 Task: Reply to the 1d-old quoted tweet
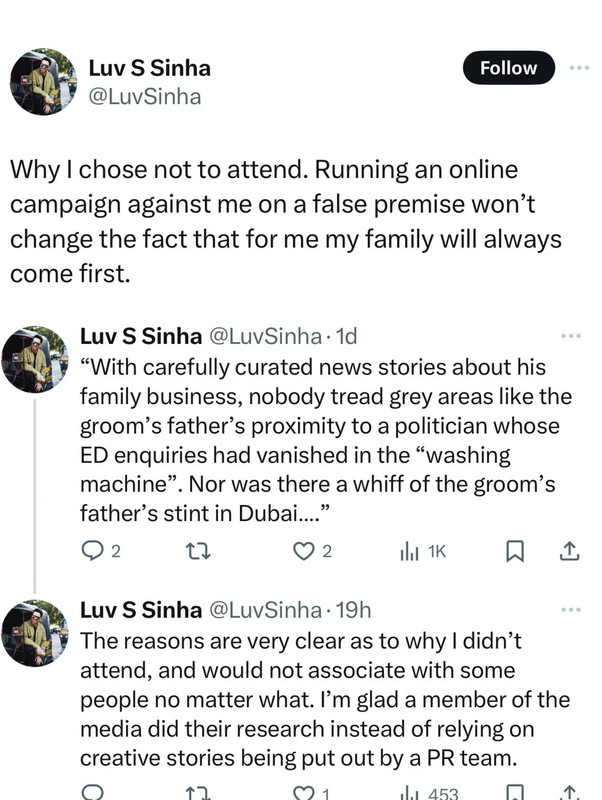tap(91, 549)
